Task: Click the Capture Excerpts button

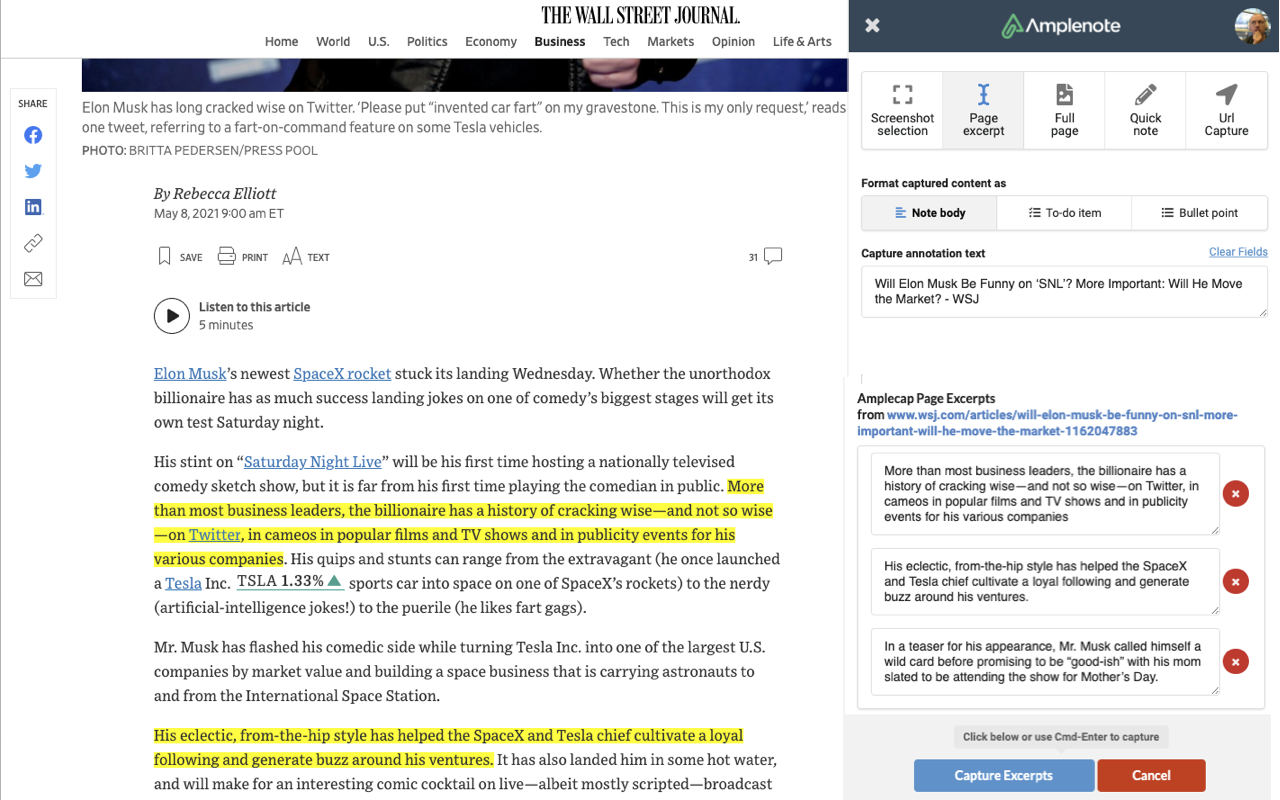Action: tap(1003, 775)
